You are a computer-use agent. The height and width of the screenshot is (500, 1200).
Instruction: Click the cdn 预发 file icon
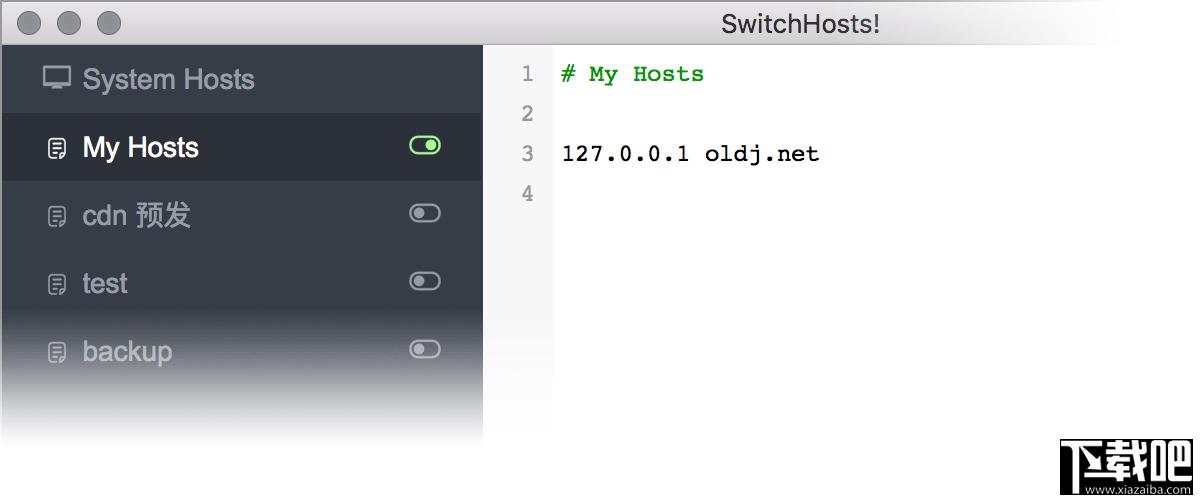pos(57,216)
